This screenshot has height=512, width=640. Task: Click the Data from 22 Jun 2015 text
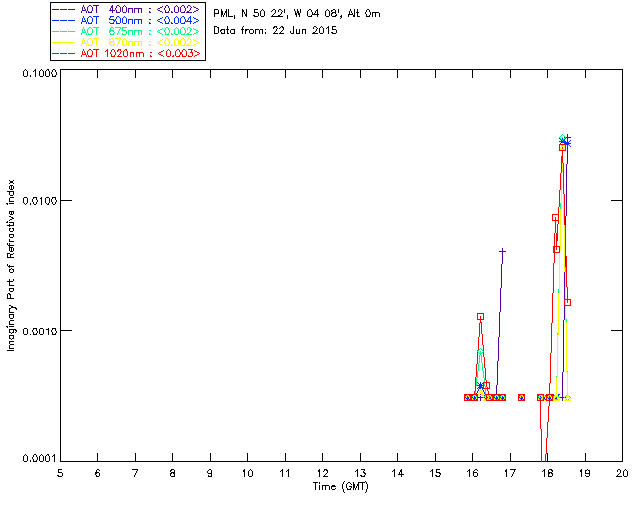pos(275,31)
